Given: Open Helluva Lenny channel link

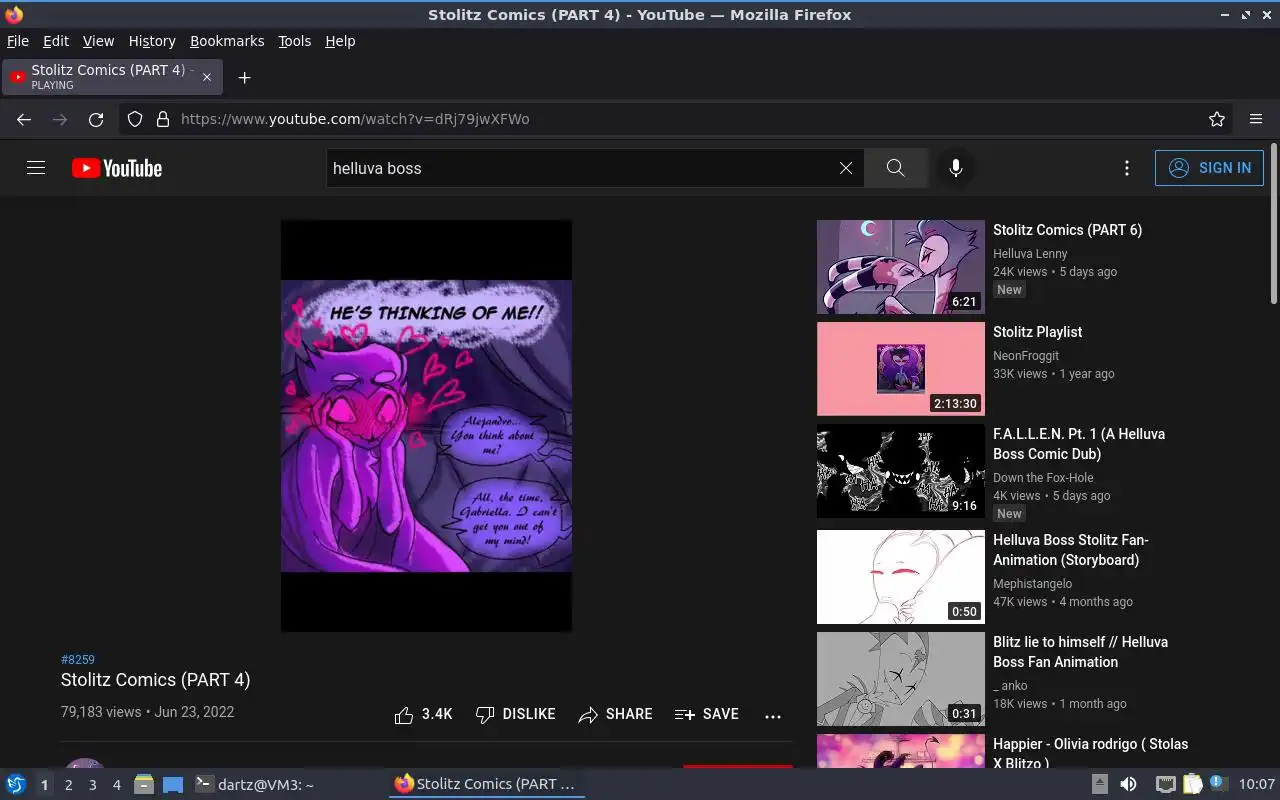Looking at the screenshot, I should pos(1030,254).
